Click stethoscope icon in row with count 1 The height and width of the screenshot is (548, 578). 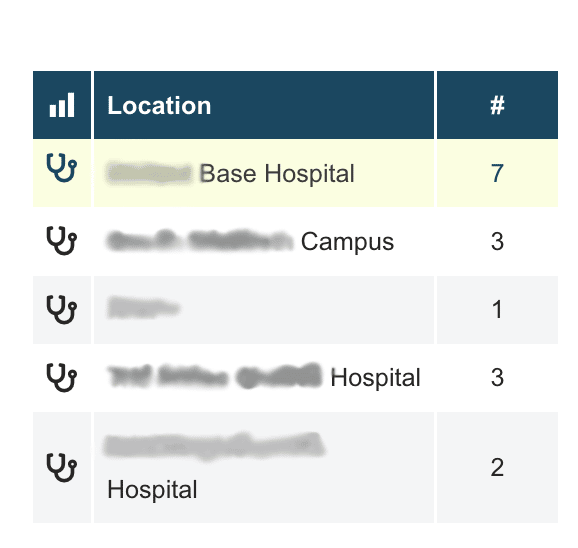click(62, 310)
